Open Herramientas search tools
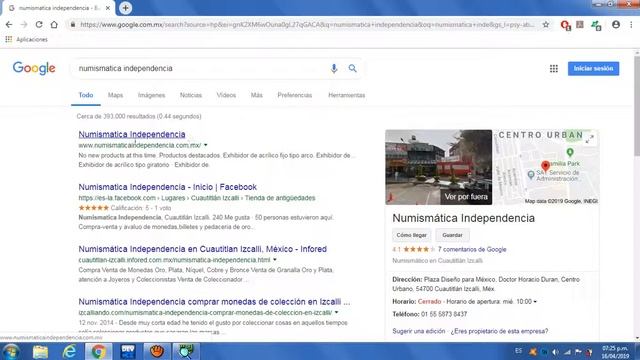The image size is (640, 360). pyautogui.click(x=347, y=95)
